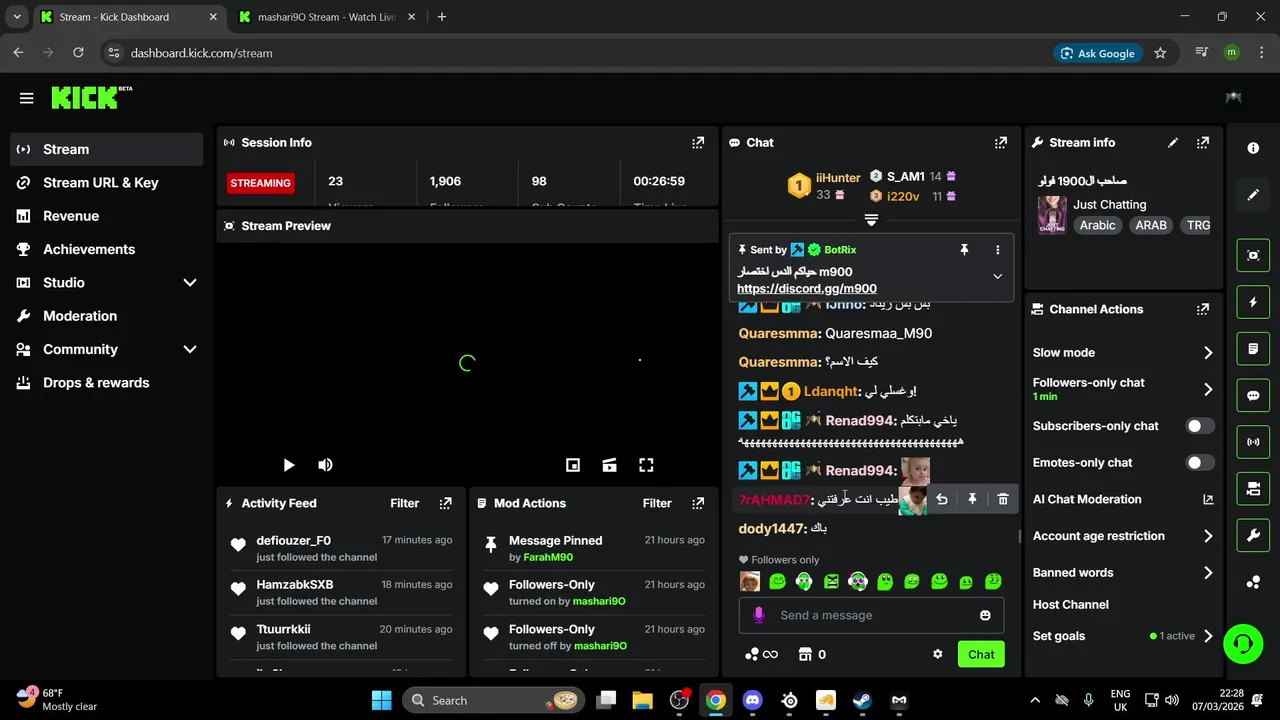Edit stream info with the pencil icon
This screenshot has width=1280, height=720.
[1173, 143]
